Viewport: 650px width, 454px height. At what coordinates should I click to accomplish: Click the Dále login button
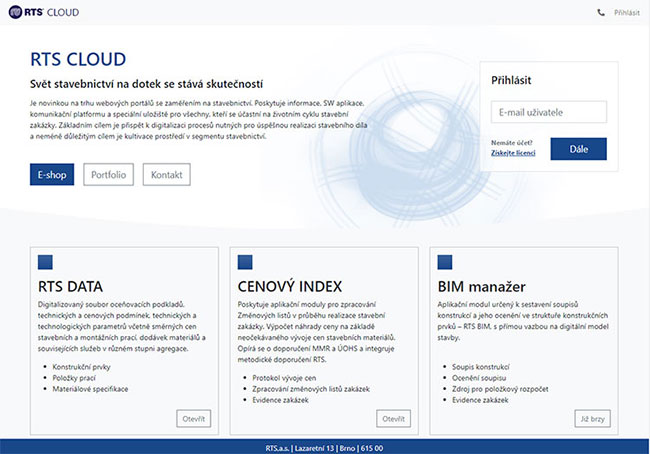tap(579, 149)
